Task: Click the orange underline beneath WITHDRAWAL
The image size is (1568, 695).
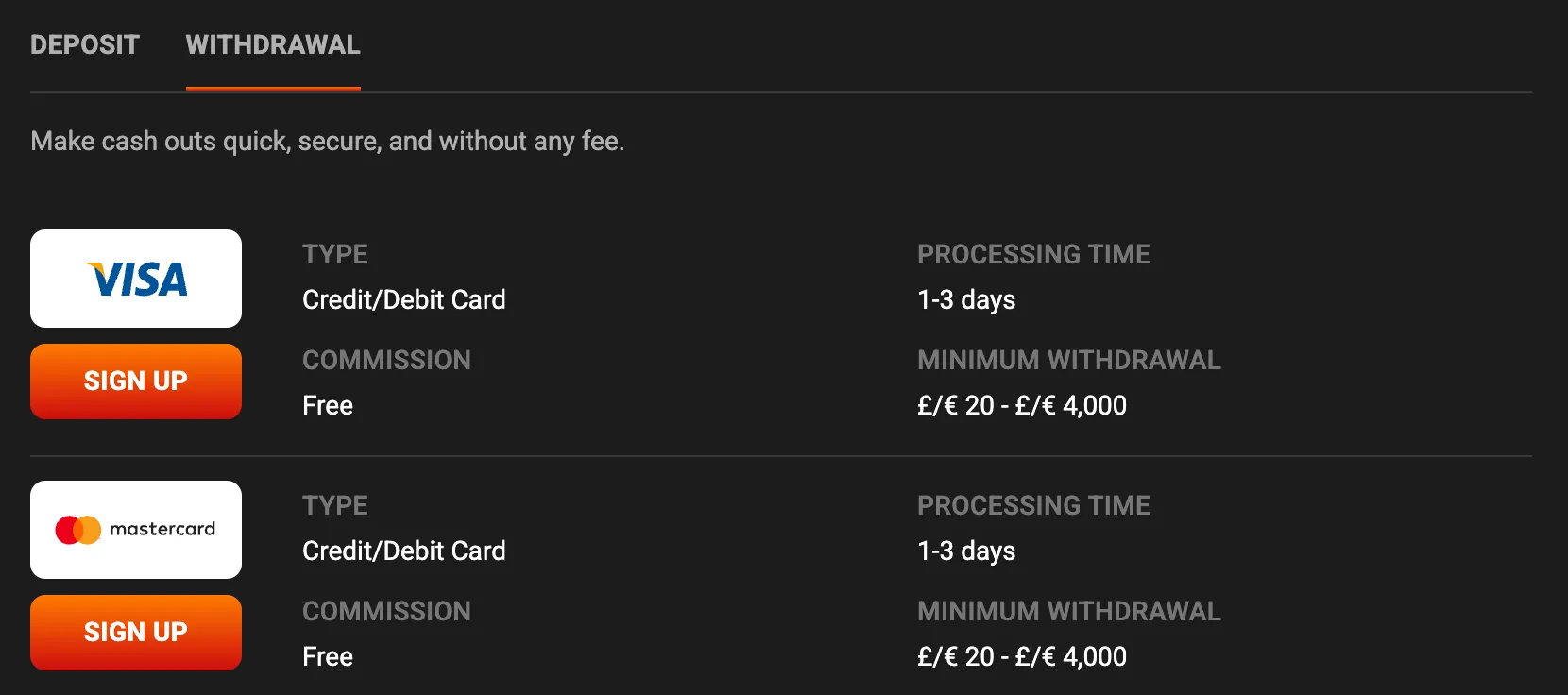Action: pos(272,89)
